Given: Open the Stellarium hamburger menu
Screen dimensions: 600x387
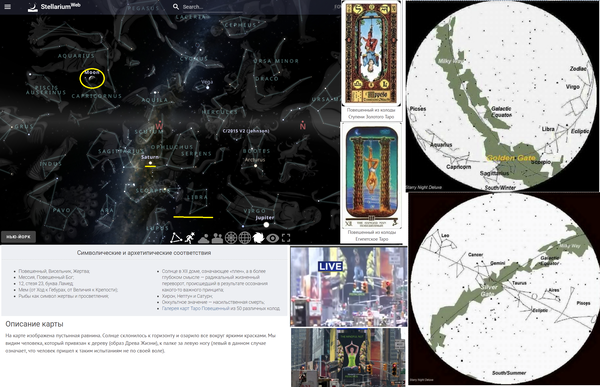Looking at the screenshot, I should pos(7,7).
